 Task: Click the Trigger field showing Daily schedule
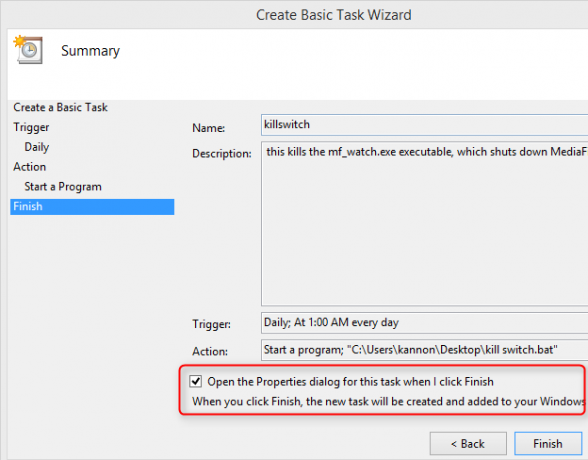tap(424, 323)
